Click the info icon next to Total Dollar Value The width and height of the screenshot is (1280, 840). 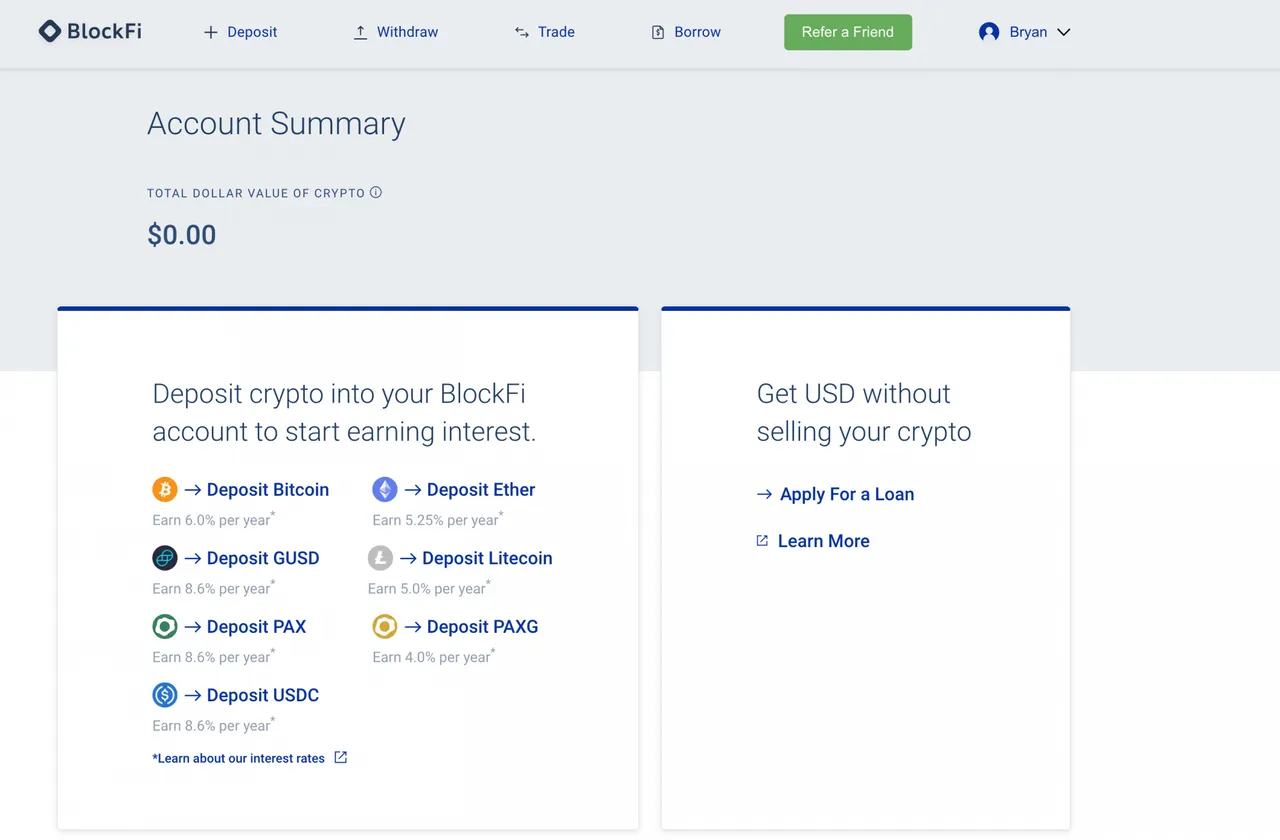point(376,192)
